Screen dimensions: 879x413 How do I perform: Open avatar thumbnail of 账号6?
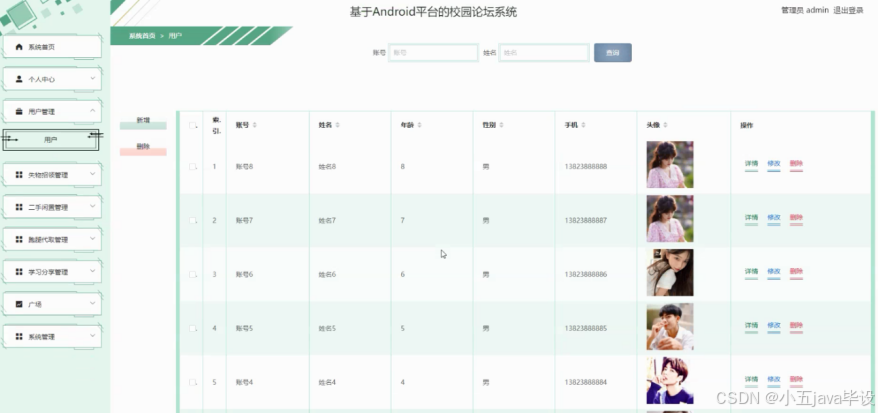pos(670,272)
